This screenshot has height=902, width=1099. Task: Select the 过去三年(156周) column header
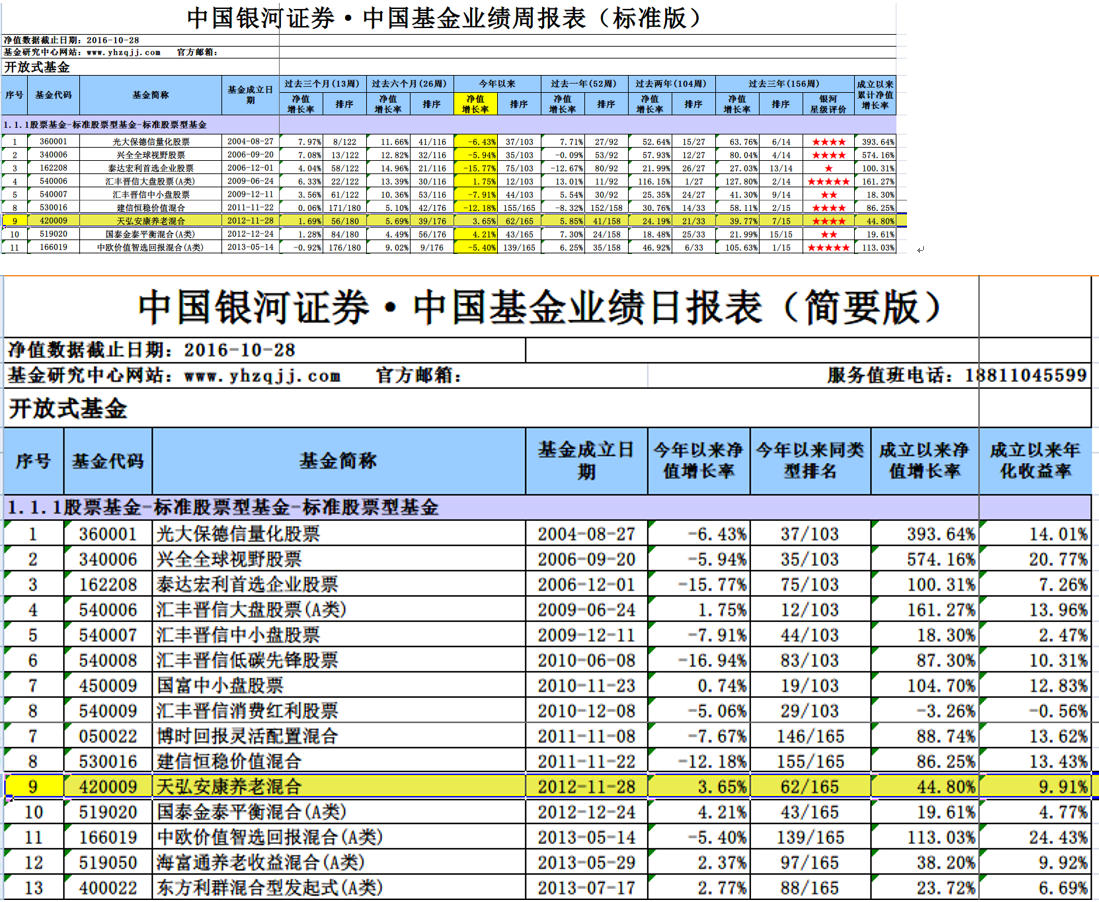tap(785, 84)
